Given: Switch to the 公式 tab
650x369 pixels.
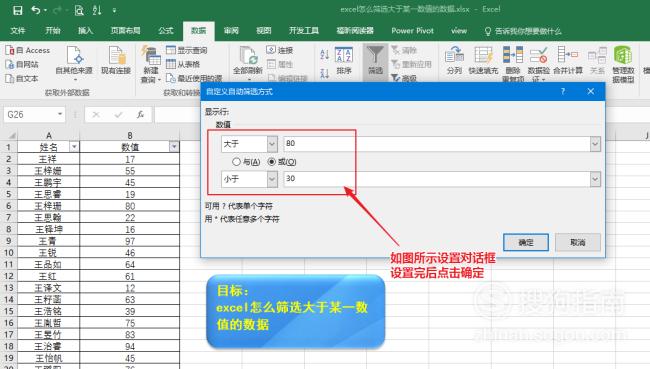Looking at the screenshot, I should click(x=165, y=31).
